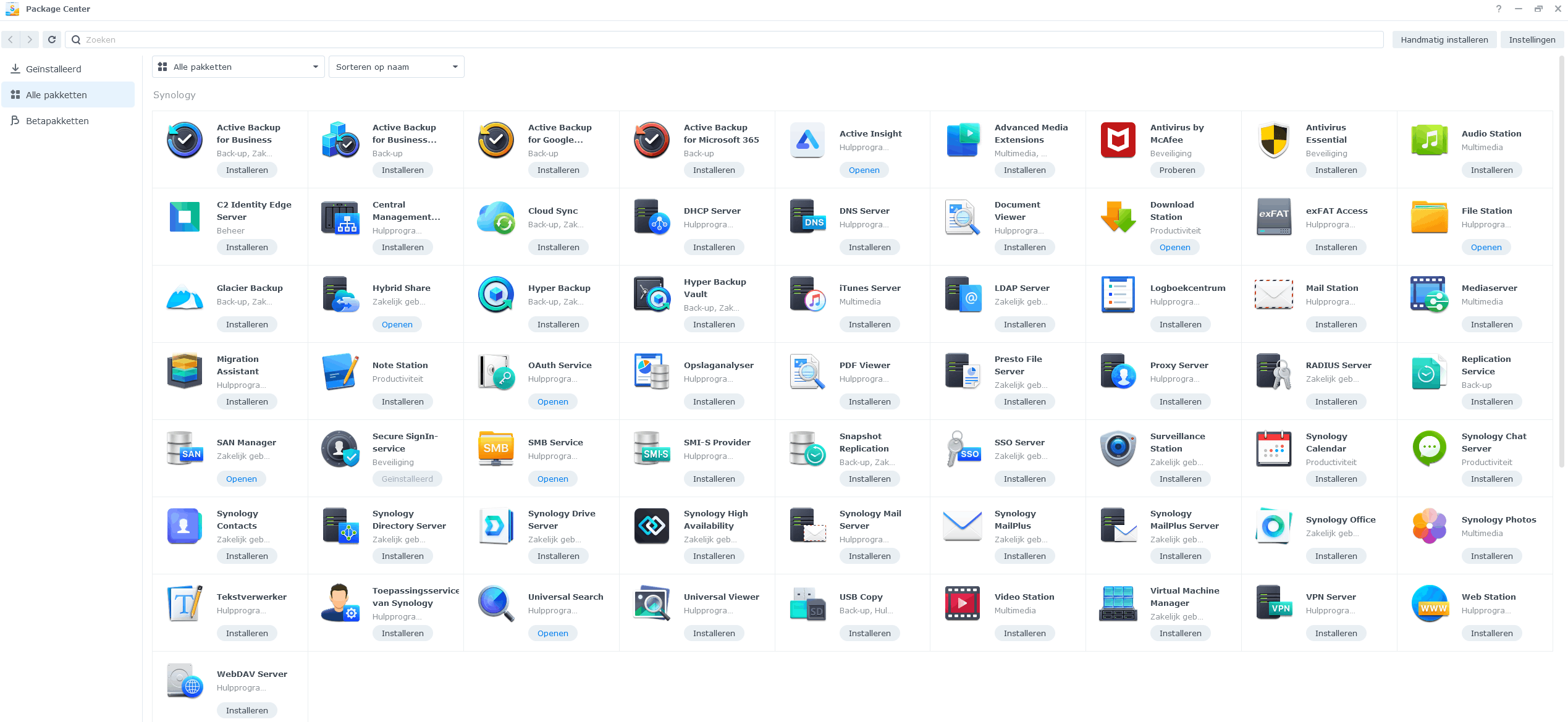Click Openen for Active Insight
The height and width of the screenshot is (722, 1568).
(864, 170)
